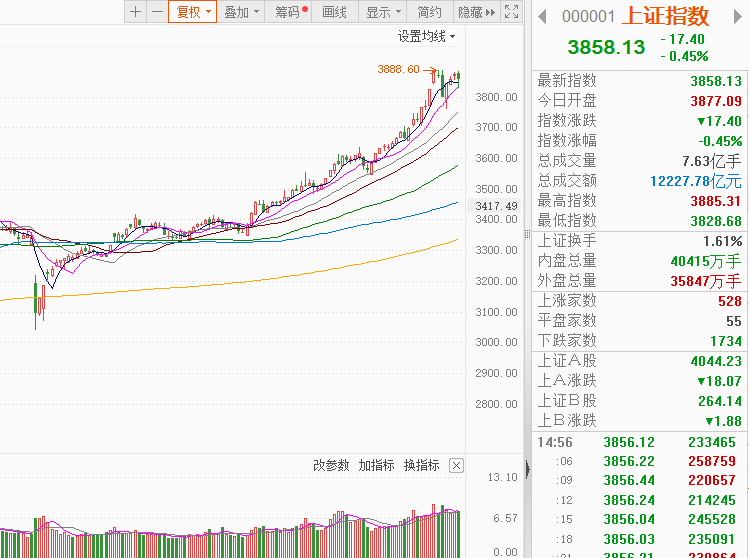This screenshot has height=558, width=749.
Task: Click the panel splitter grip handle
Action: pyautogui.click(x=527, y=234)
